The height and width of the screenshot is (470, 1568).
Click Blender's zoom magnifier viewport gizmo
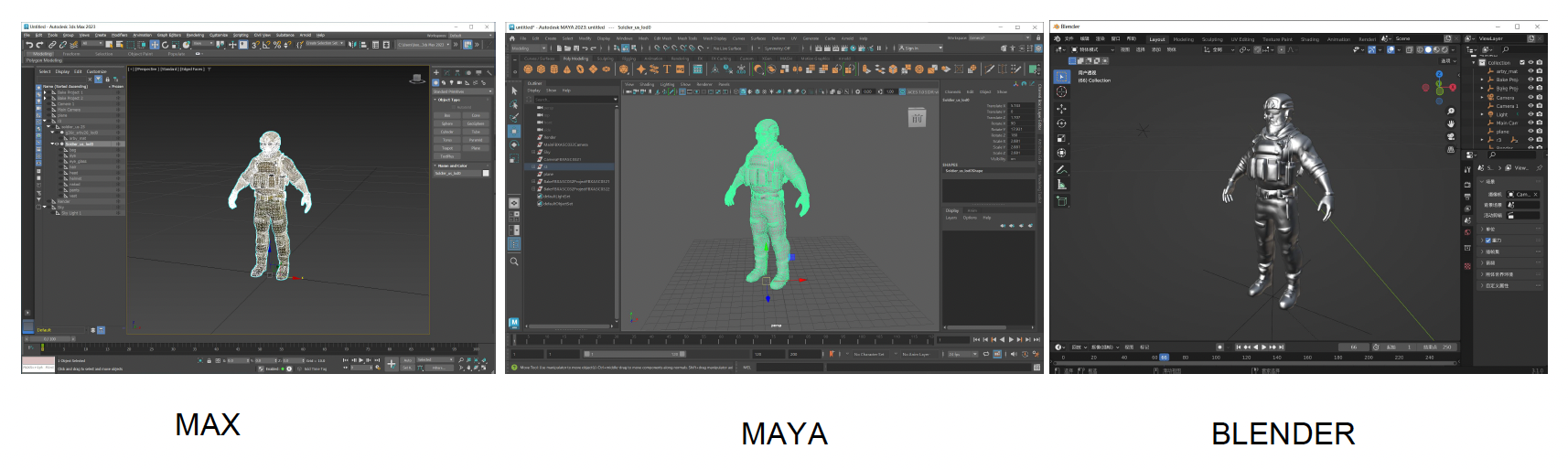(x=1451, y=111)
